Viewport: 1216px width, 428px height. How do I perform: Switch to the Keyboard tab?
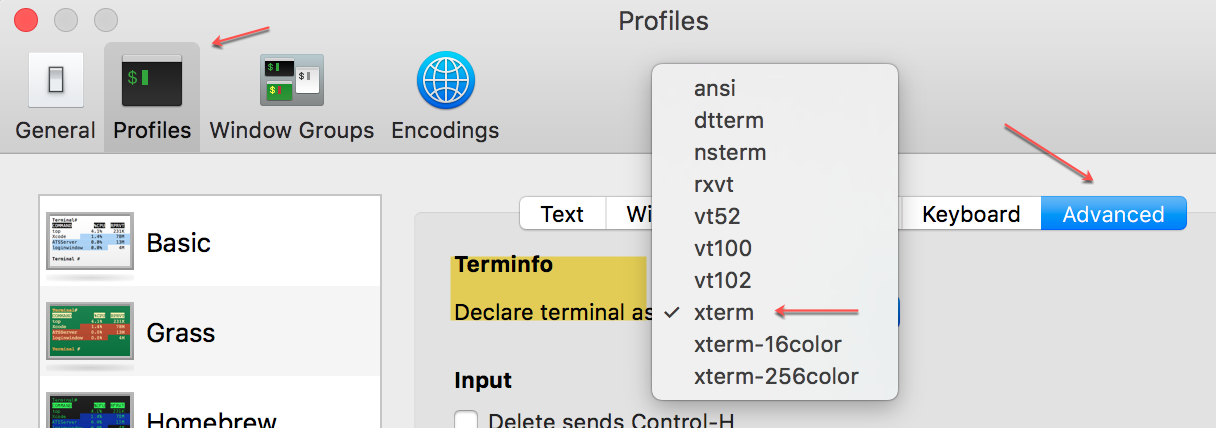pos(971,214)
